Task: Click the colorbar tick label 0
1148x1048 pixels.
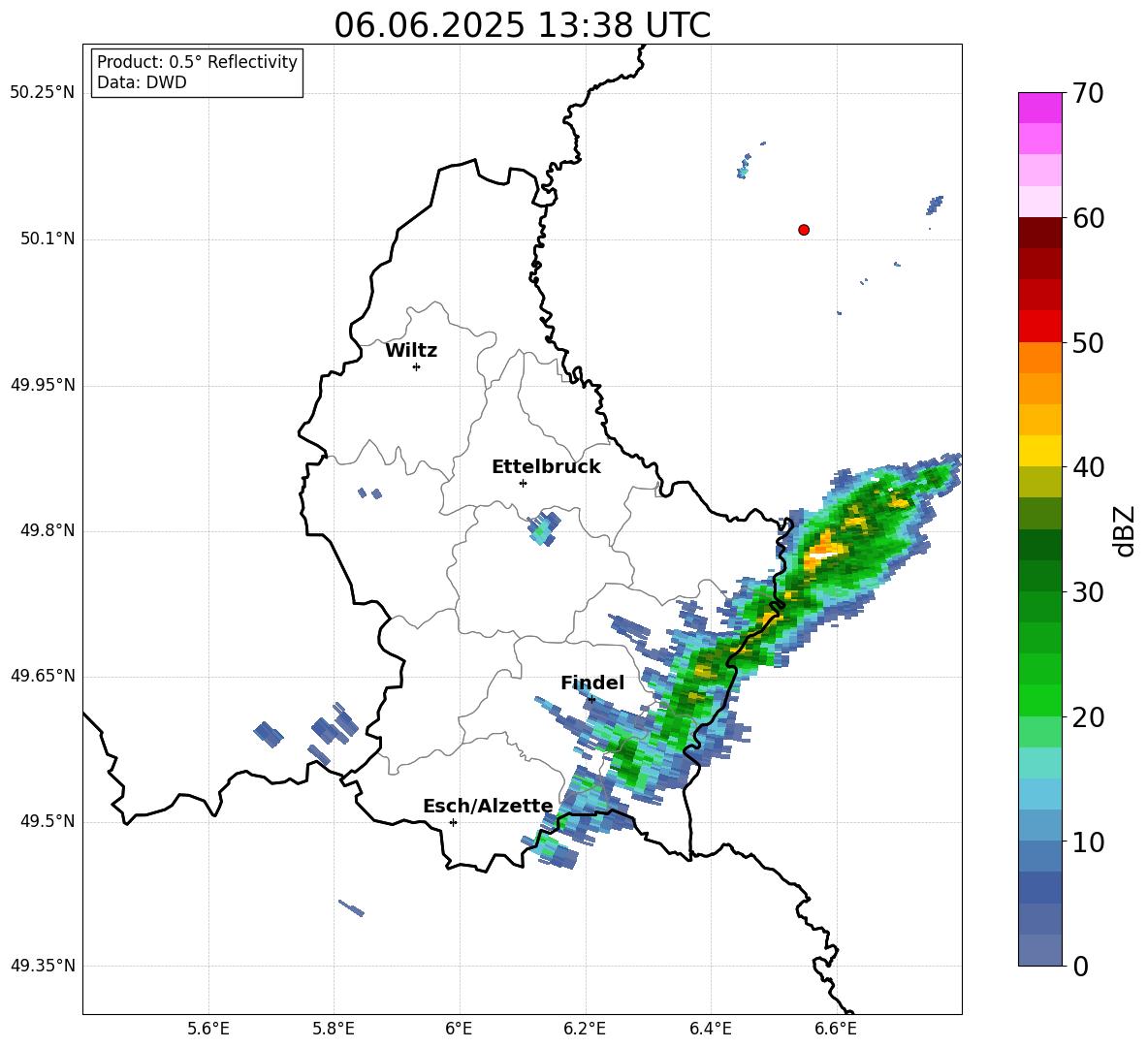Action: point(1080,966)
